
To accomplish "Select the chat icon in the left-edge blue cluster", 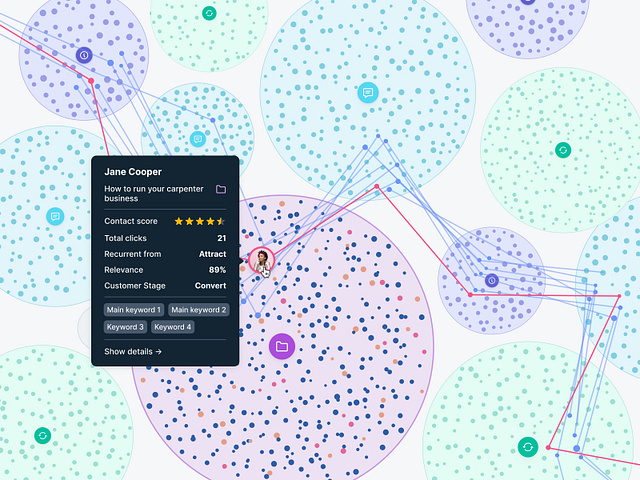I will tap(55, 216).
